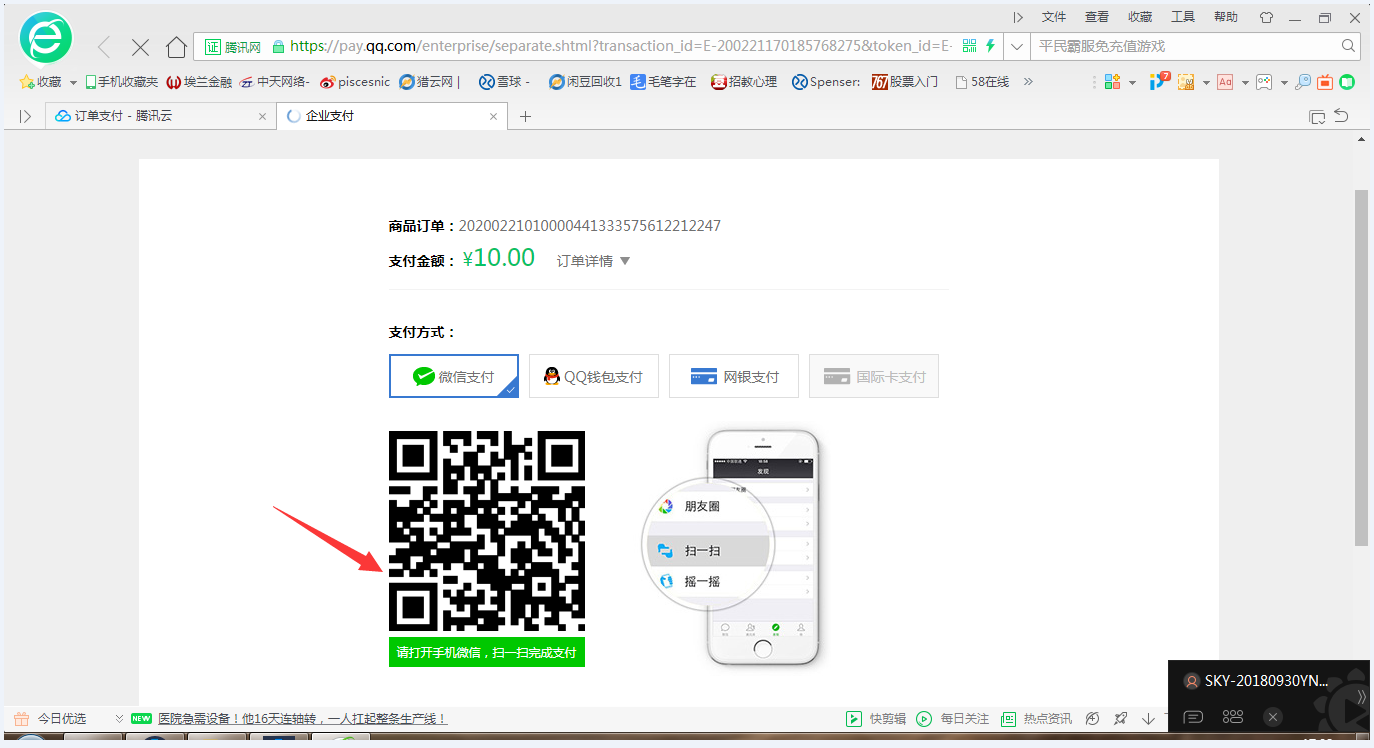This screenshot has height=748, width=1374.
Task: Click the orange TV extension icon
Action: (x=1325, y=82)
